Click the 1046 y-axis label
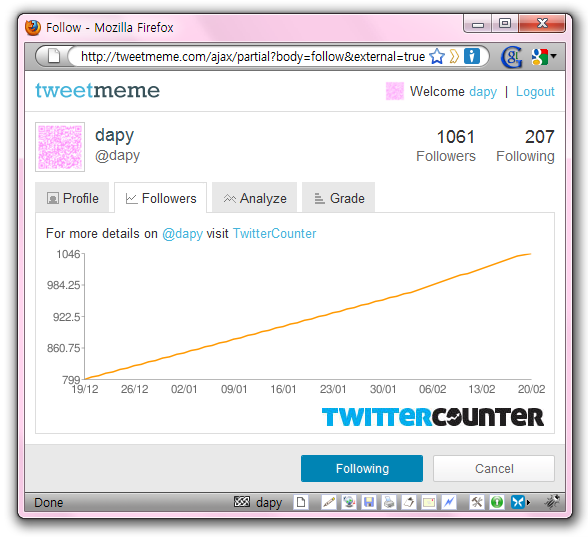The image size is (588, 537). [x=68, y=254]
